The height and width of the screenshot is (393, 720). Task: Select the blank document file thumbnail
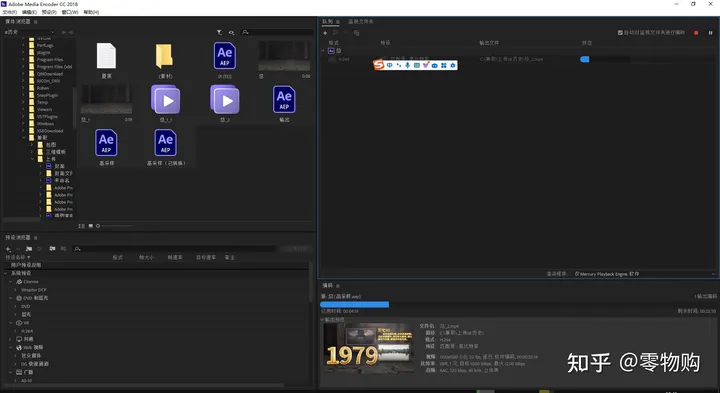(x=107, y=56)
